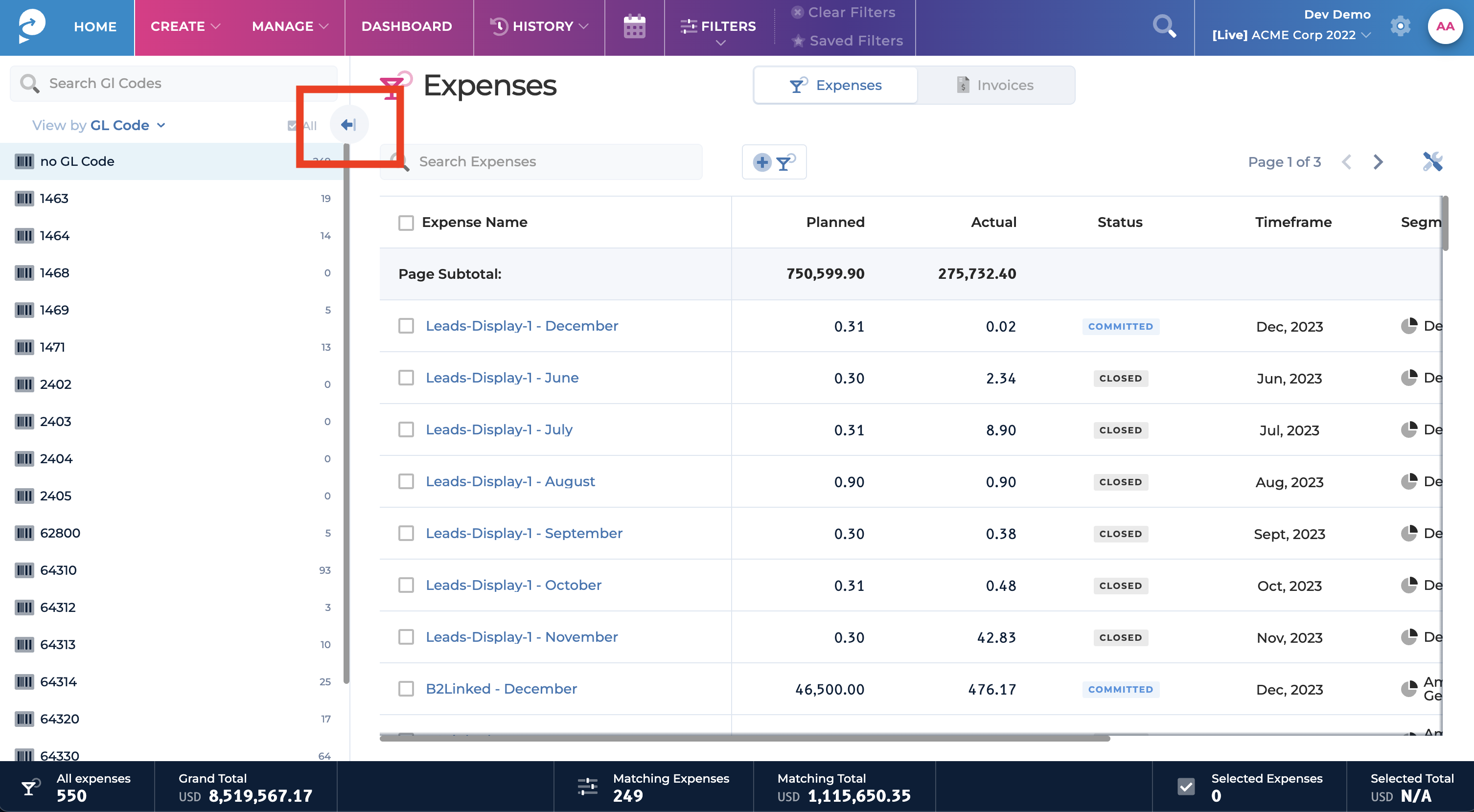Viewport: 1474px width, 812px height.
Task: Click the Planned column header
Action: point(835,222)
